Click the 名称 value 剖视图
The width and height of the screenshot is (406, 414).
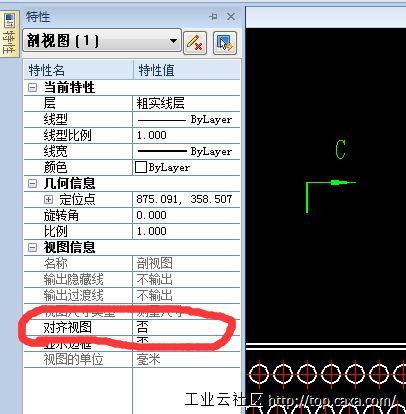155,263
